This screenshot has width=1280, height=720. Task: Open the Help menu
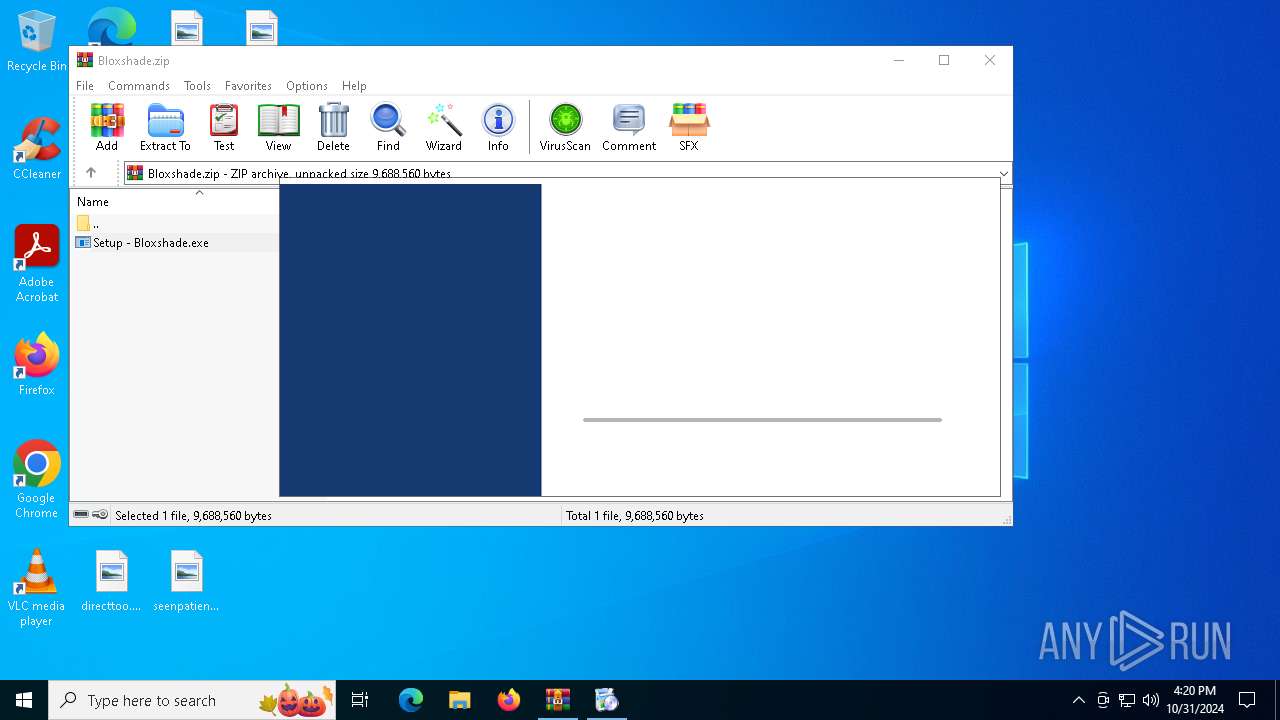click(354, 86)
